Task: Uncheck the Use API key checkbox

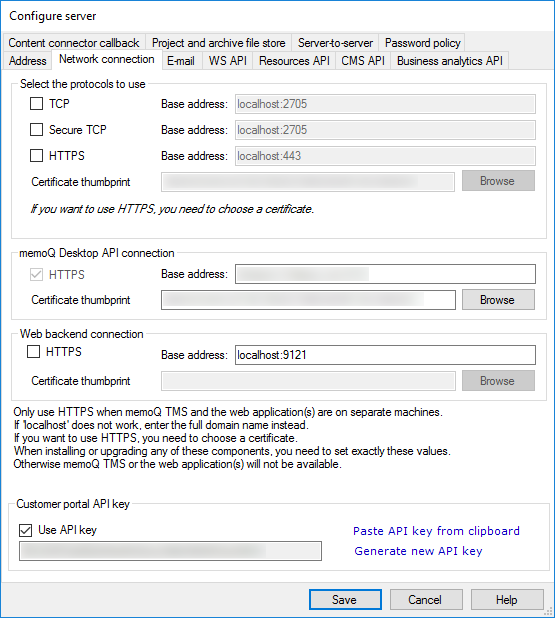Action: (x=26, y=530)
